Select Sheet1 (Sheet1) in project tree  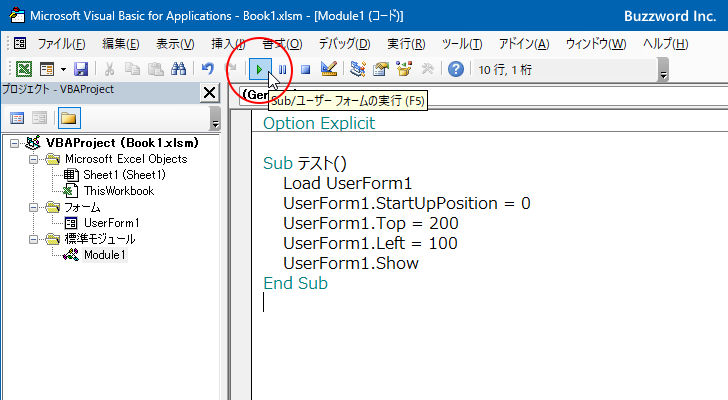coord(124,175)
